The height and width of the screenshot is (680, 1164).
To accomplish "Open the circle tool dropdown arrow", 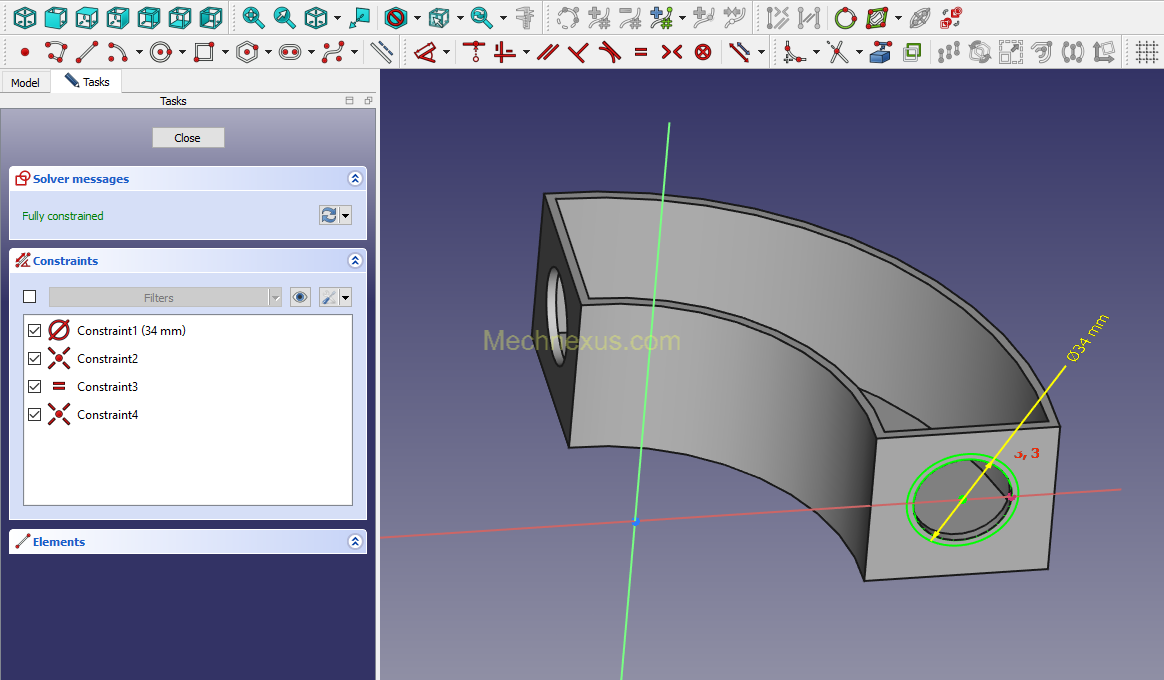I will (181, 52).
